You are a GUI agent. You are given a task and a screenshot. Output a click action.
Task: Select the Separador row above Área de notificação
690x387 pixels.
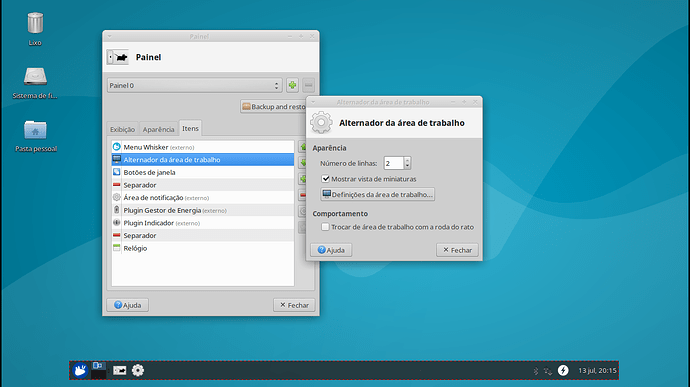point(203,185)
